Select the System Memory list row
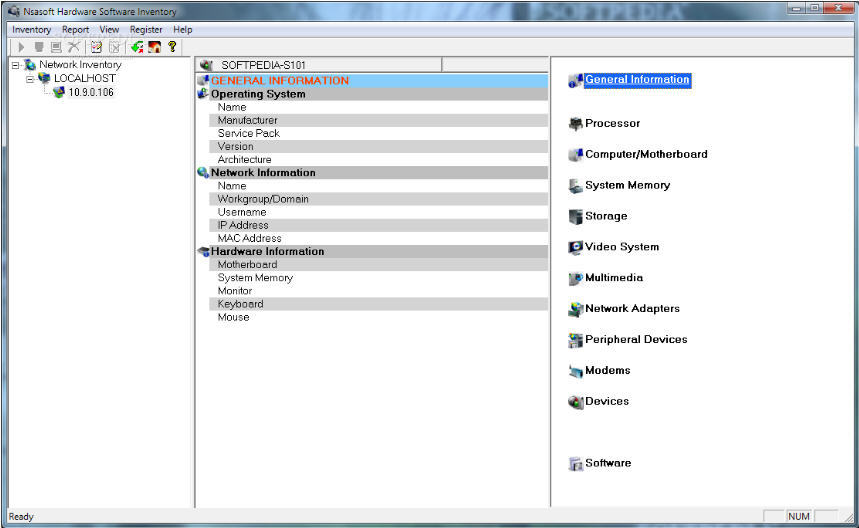The image size is (859, 528). [378, 278]
